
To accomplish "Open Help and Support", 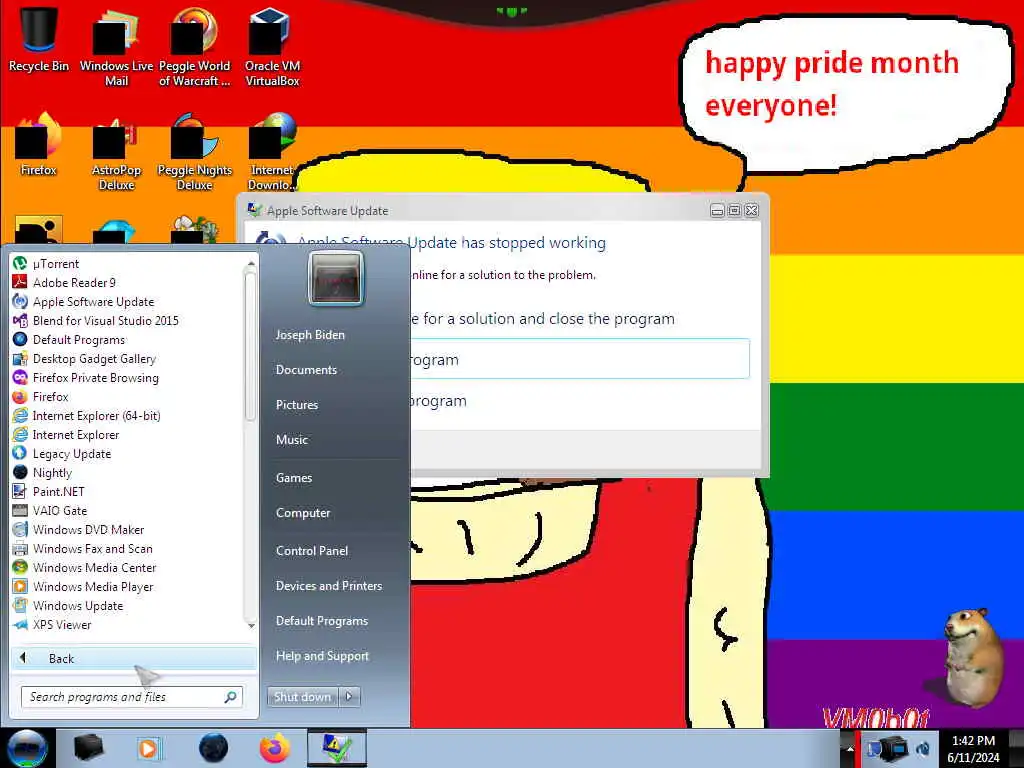I will pos(322,656).
